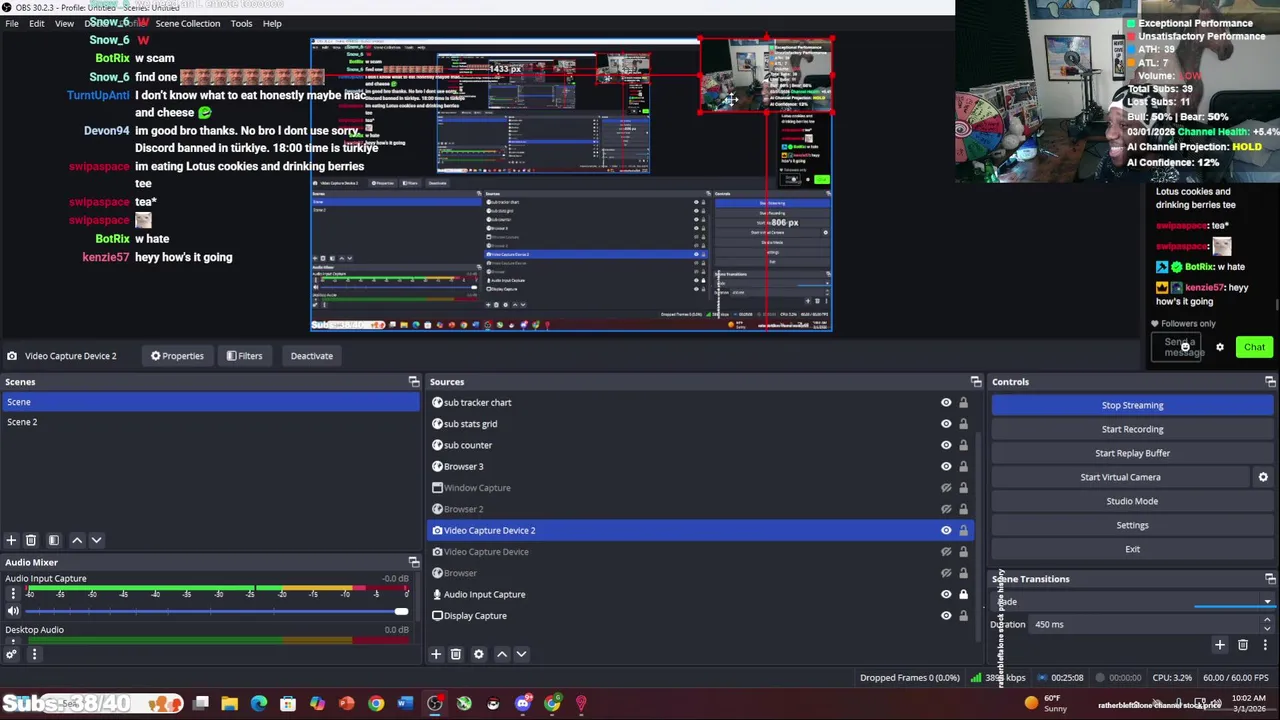Open Filters for the selected source
The width and height of the screenshot is (1280, 720).
click(244, 356)
